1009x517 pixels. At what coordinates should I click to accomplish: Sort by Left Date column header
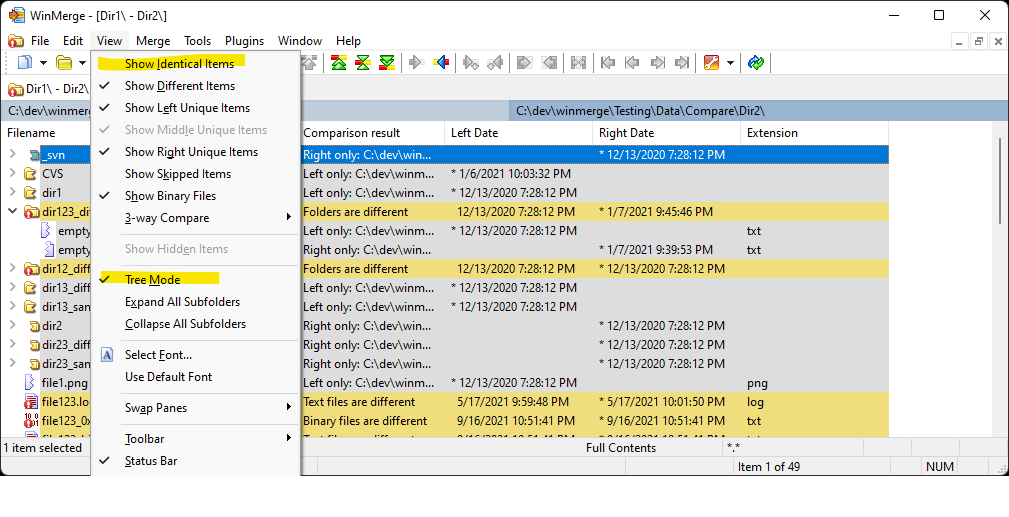point(518,133)
